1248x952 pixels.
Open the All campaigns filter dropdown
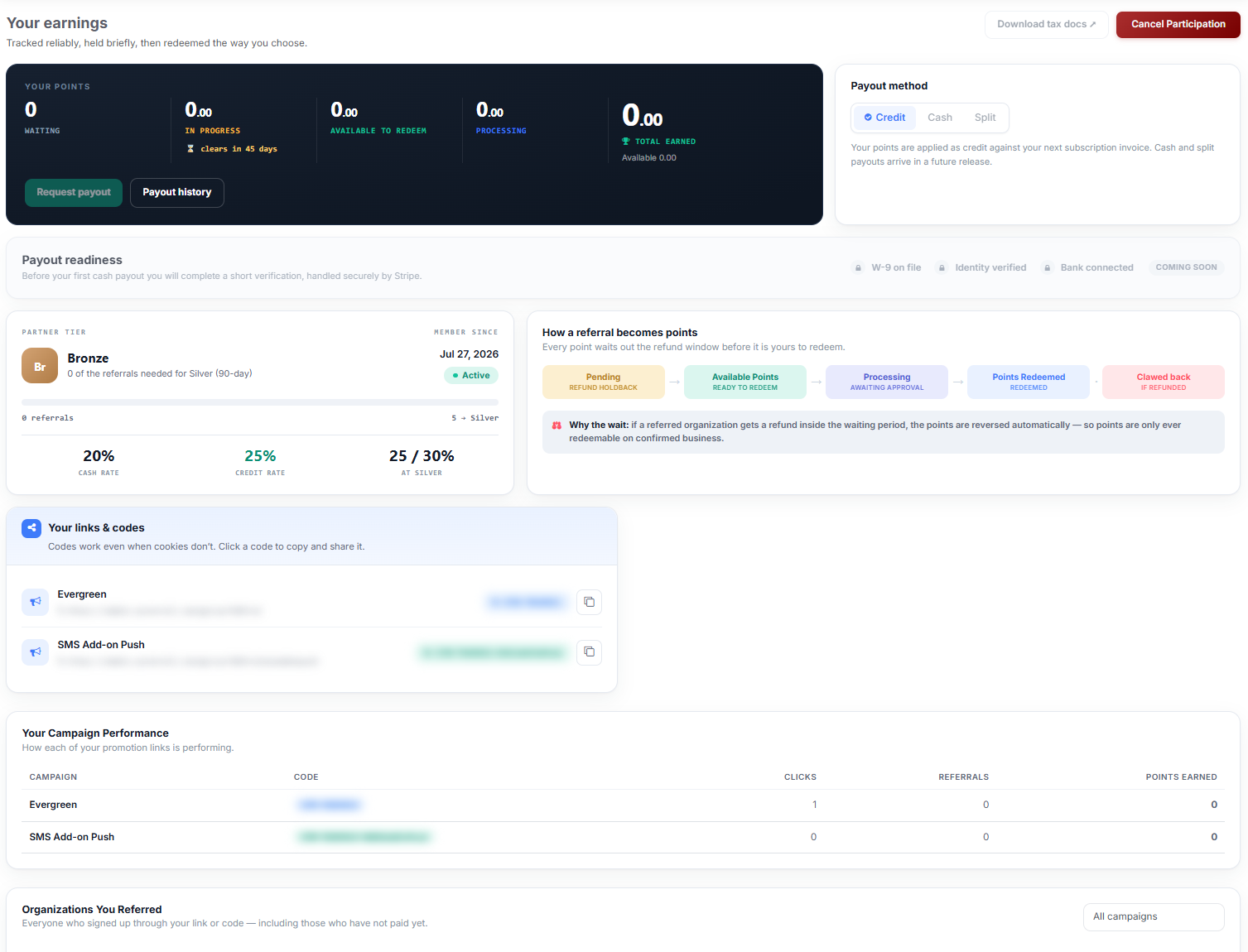coord(1154,916)
